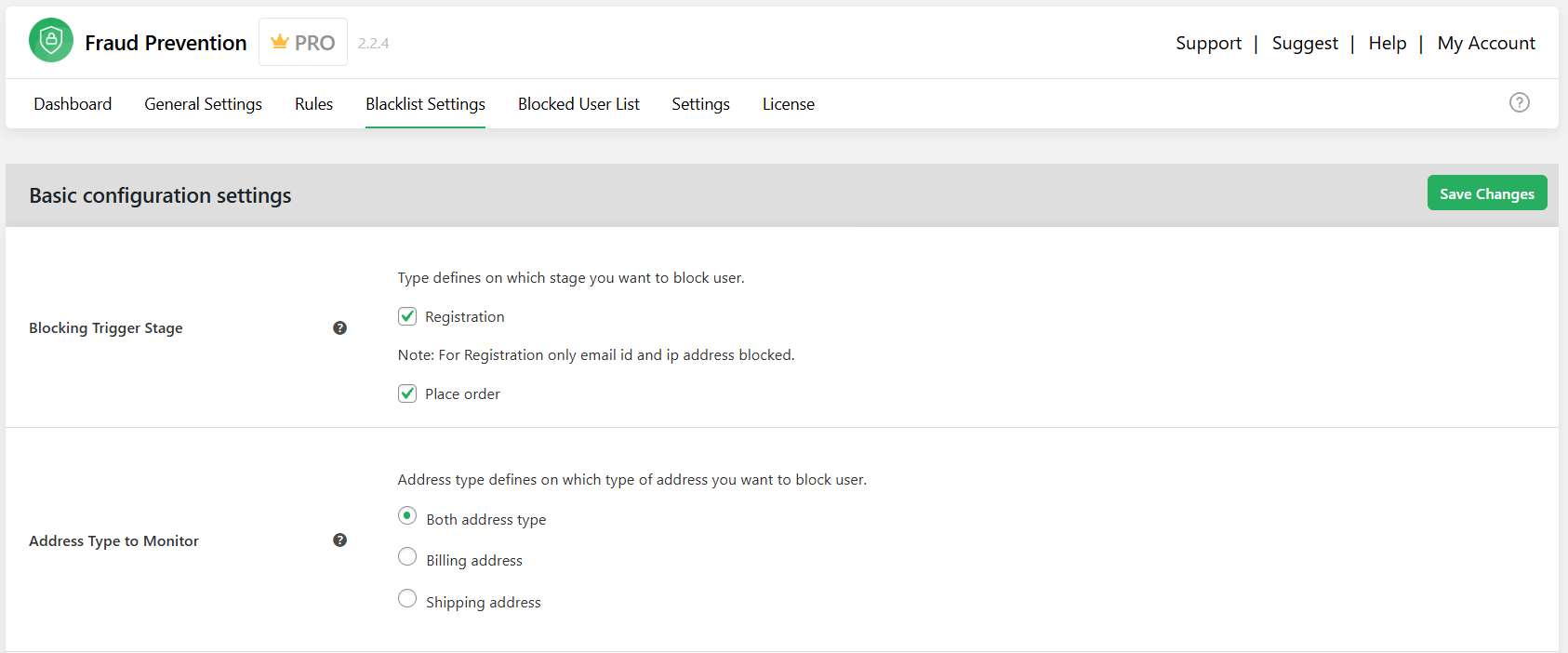Click the Basic configuration settings heading
The width and height of the screenshot is (1568, 653).
coord(160,195)
